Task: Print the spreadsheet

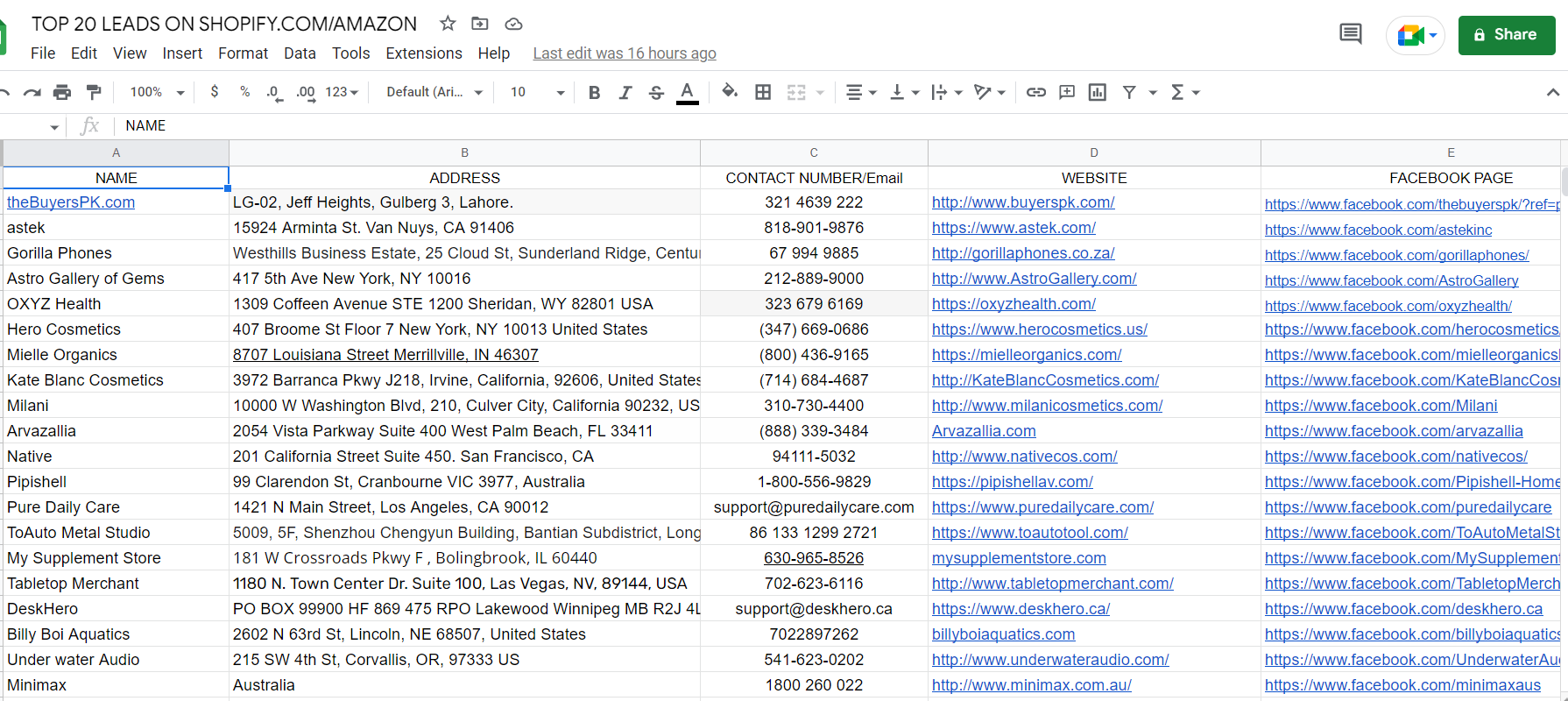Action: point(62,92)
